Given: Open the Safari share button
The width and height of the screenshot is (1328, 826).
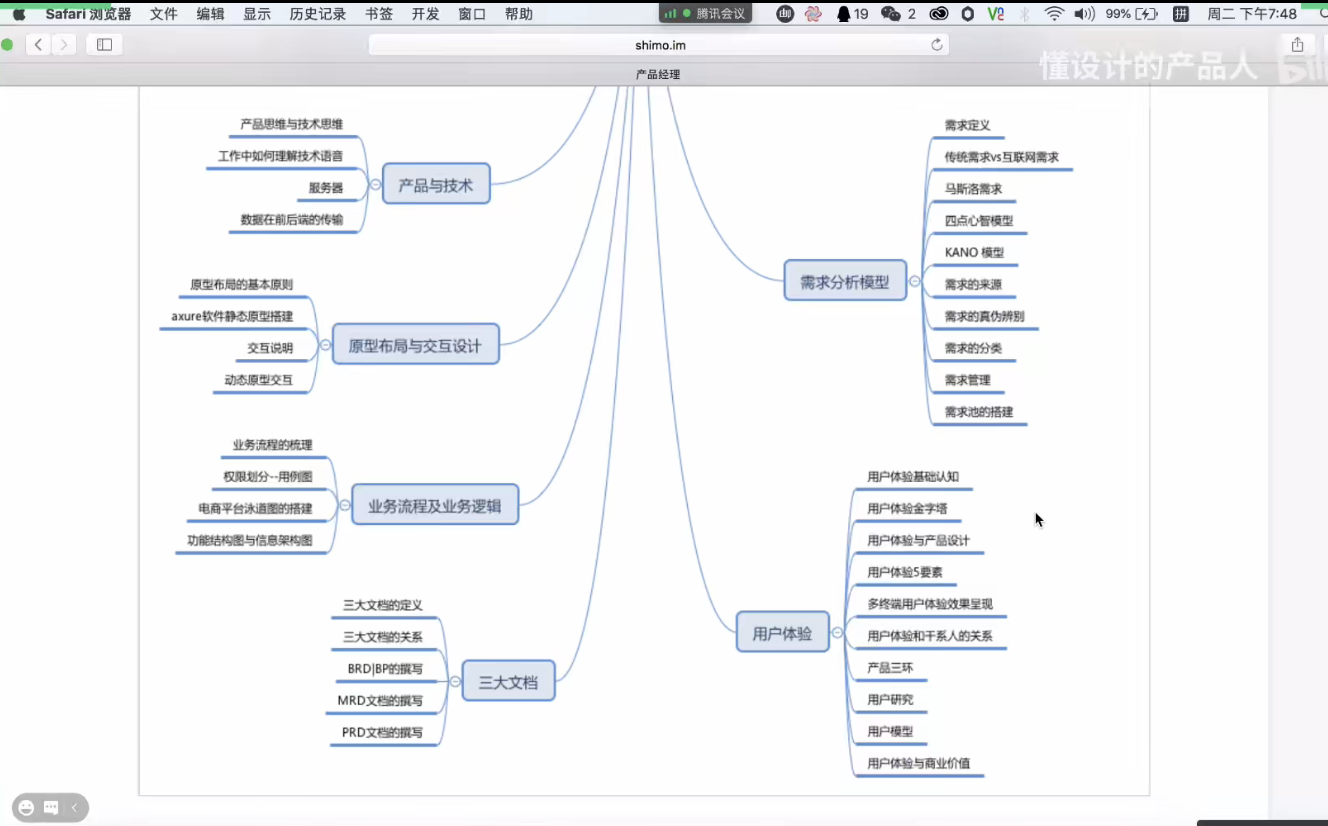Looking at the screenshot, I should [1297, 44].
